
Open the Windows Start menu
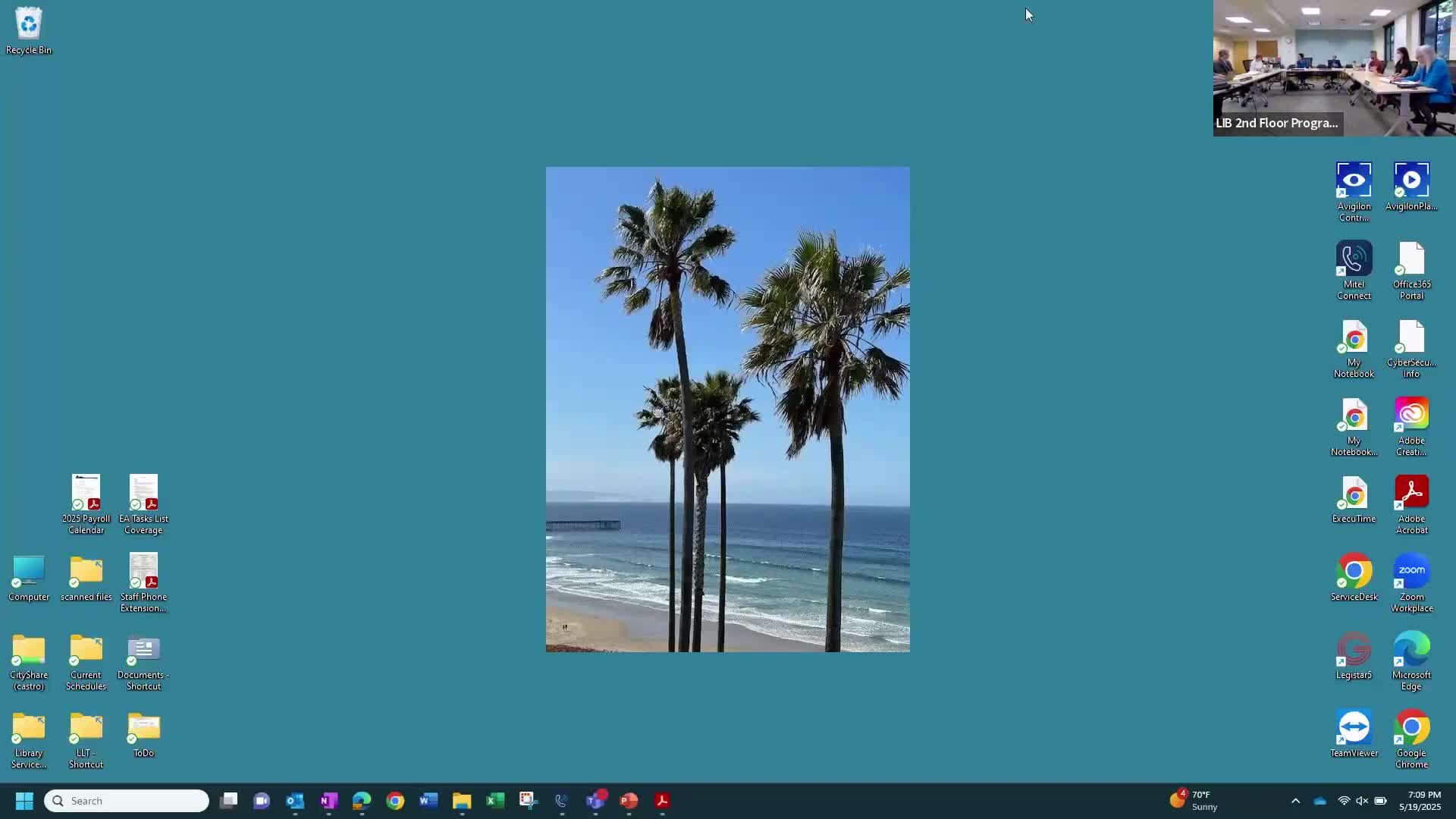[24, 801]
